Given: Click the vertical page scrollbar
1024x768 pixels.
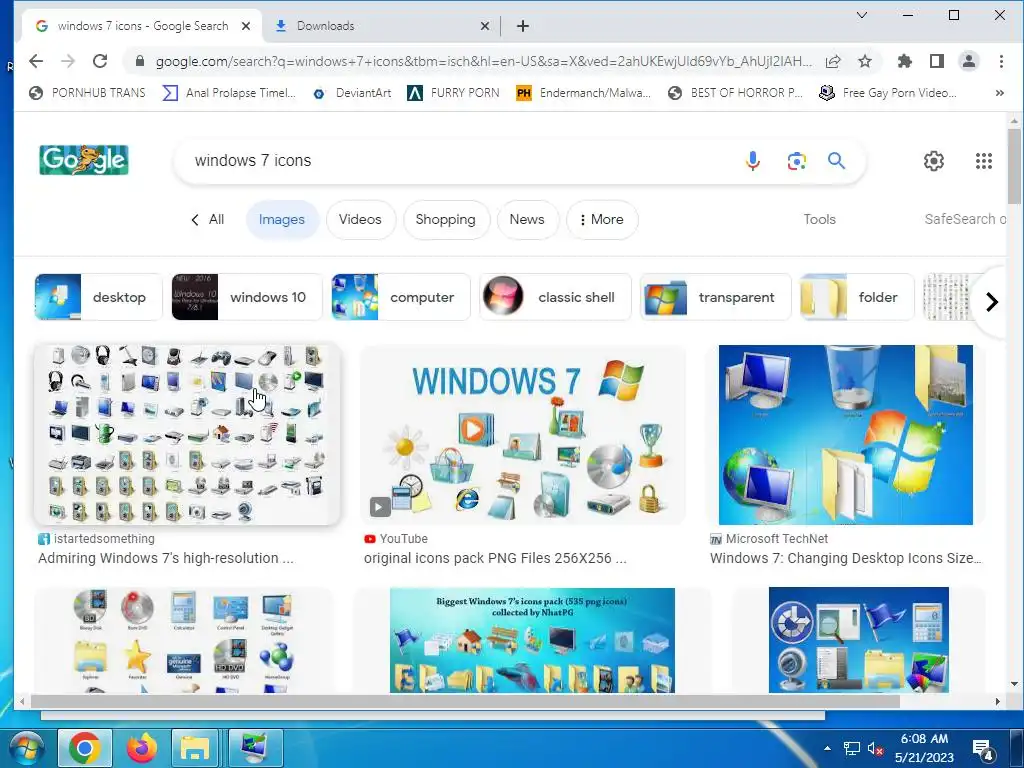Looking at the screenshot, I should (1014, 167).
